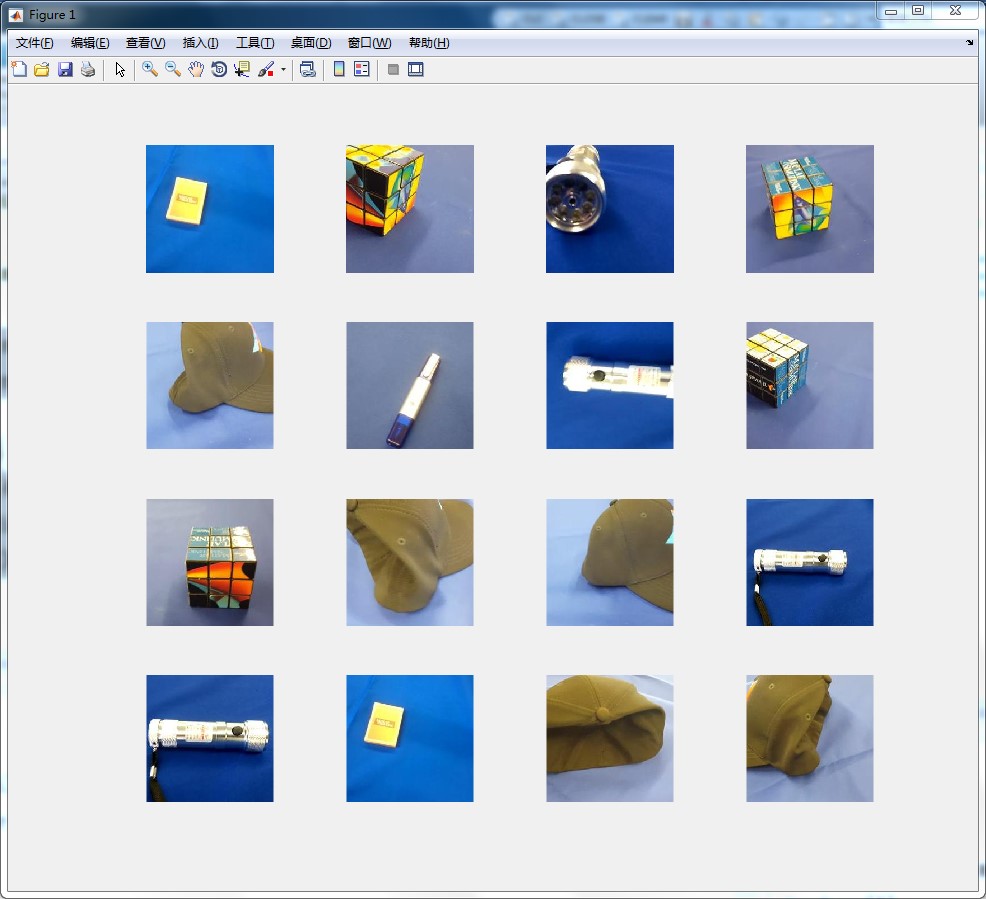986x899 pixels.
Task: Maximize the Figure 1 window
Action: coord(918,11)
